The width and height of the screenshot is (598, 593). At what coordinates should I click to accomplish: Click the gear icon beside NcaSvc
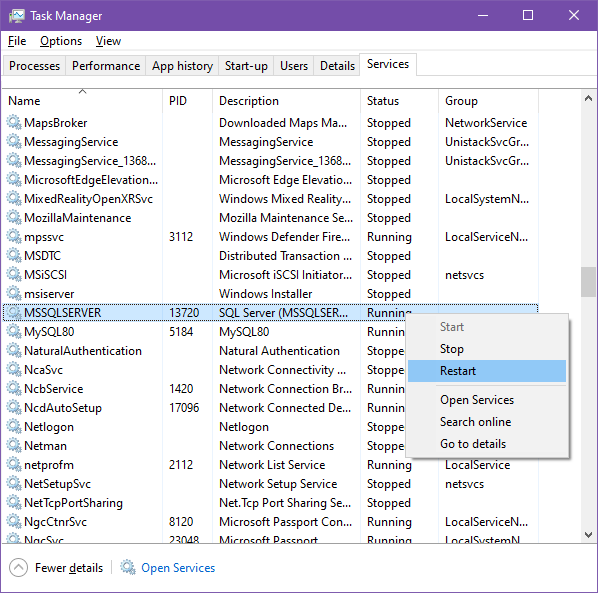point(14,370)
